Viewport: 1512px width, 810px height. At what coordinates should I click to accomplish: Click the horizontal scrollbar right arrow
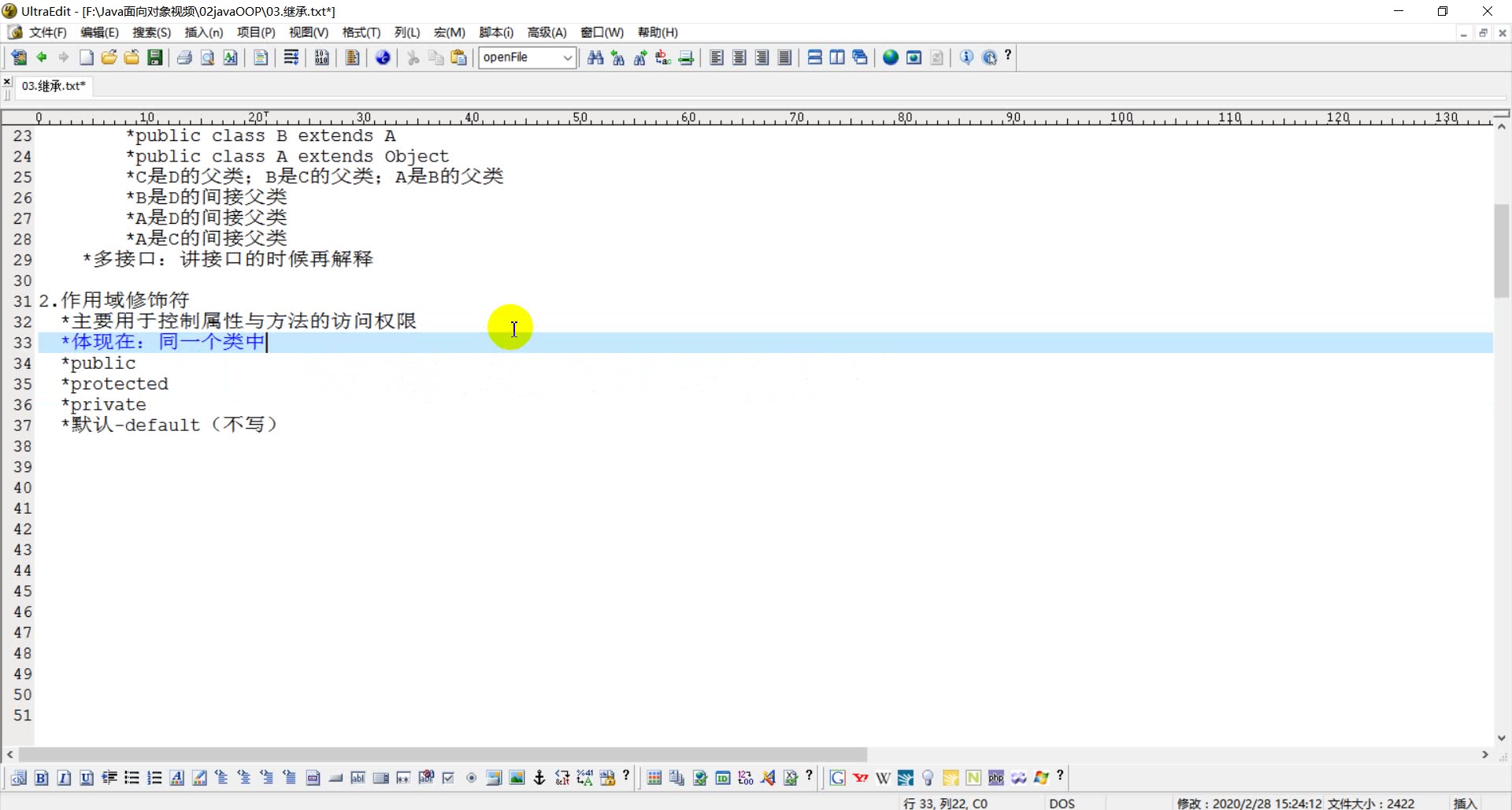(1485, 754)
